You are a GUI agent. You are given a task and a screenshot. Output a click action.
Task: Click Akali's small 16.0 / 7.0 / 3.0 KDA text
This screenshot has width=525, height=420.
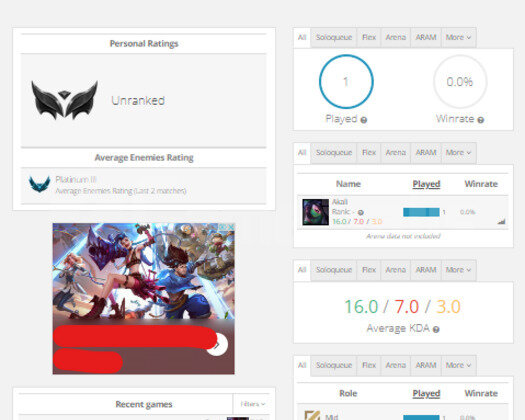357,221
